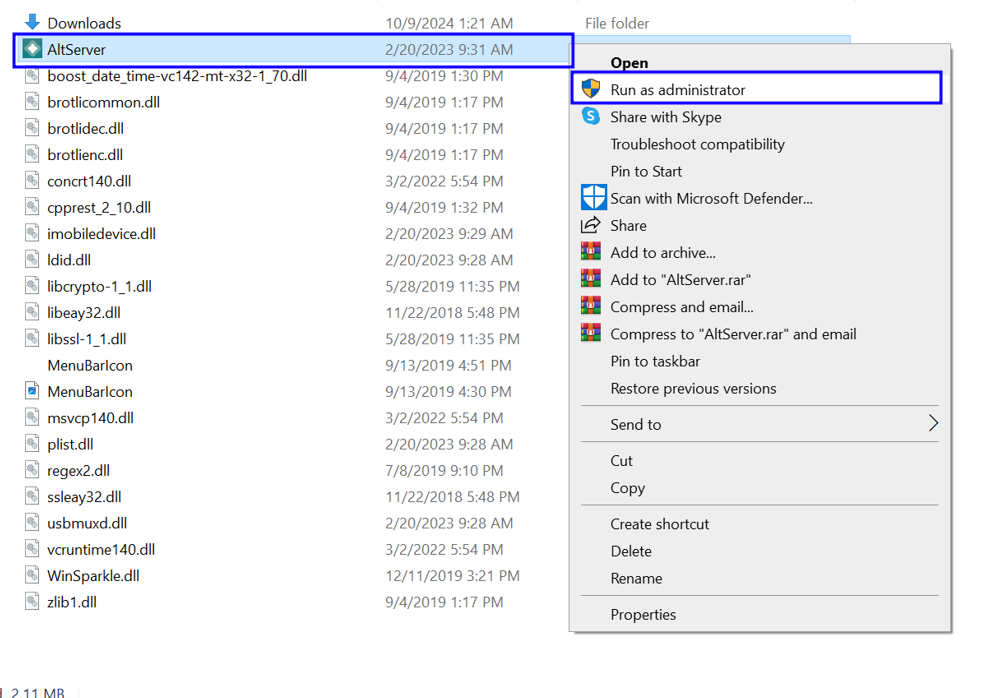The width and height of the screenshot is (998, 698).
Task: Select Rename in the context menu
Action: tap(636, 578)
